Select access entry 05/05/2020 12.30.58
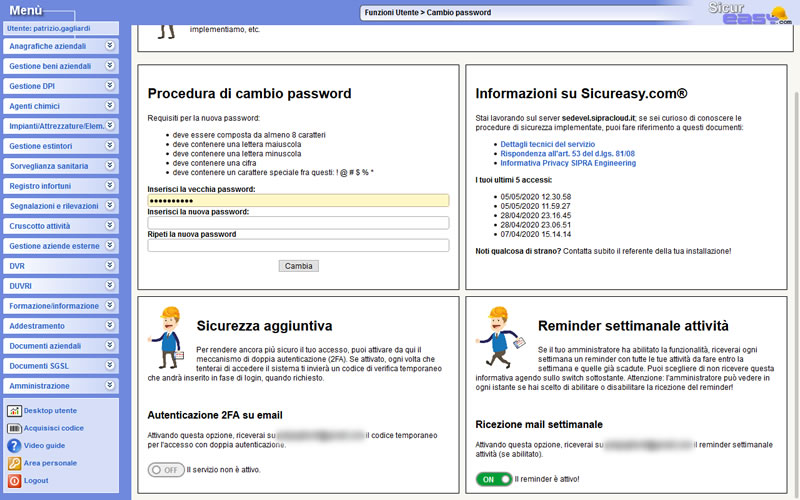Viewport: 800px width, 500px height. pyautogui.click(x=536, y=197)
